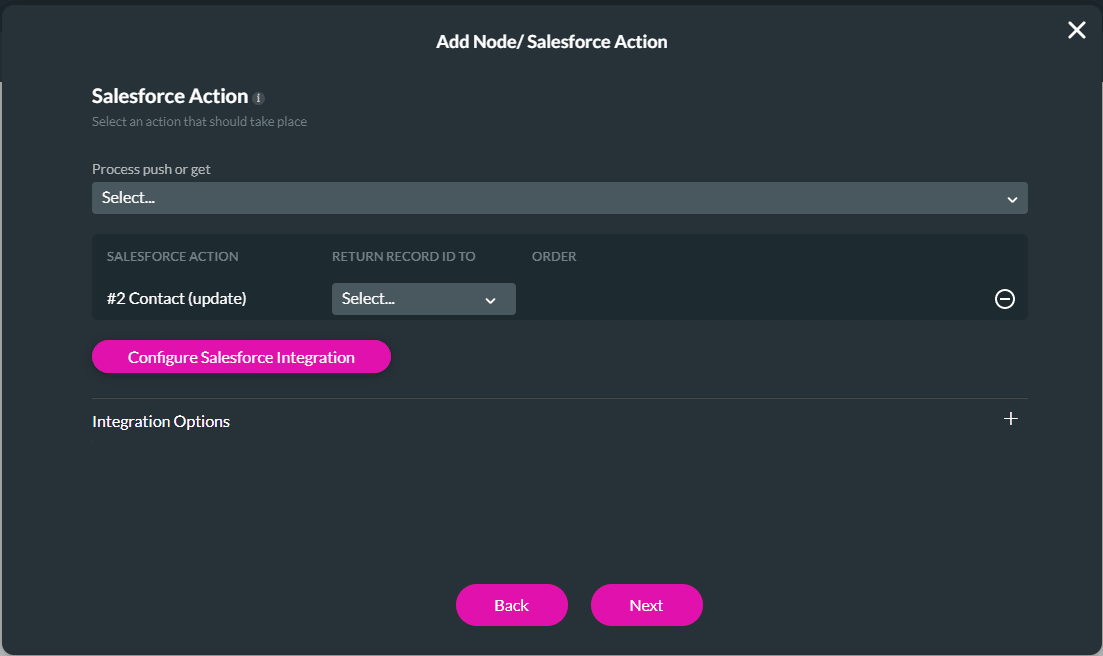The image size is (1103, 656).
Task: Click the ORDER column header
Action: coord(554,256)
